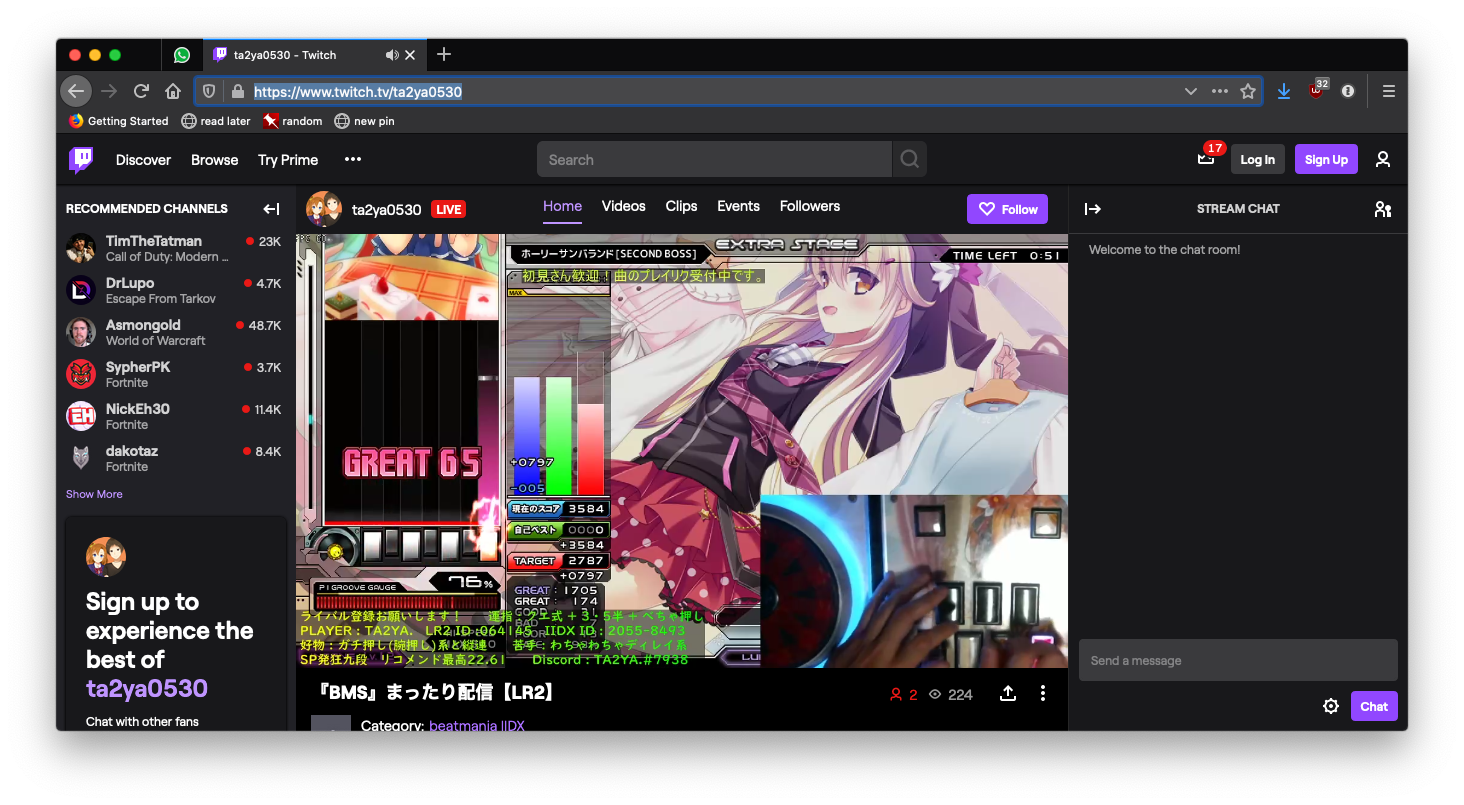Open a new browser tab

[x=444, y=54]
